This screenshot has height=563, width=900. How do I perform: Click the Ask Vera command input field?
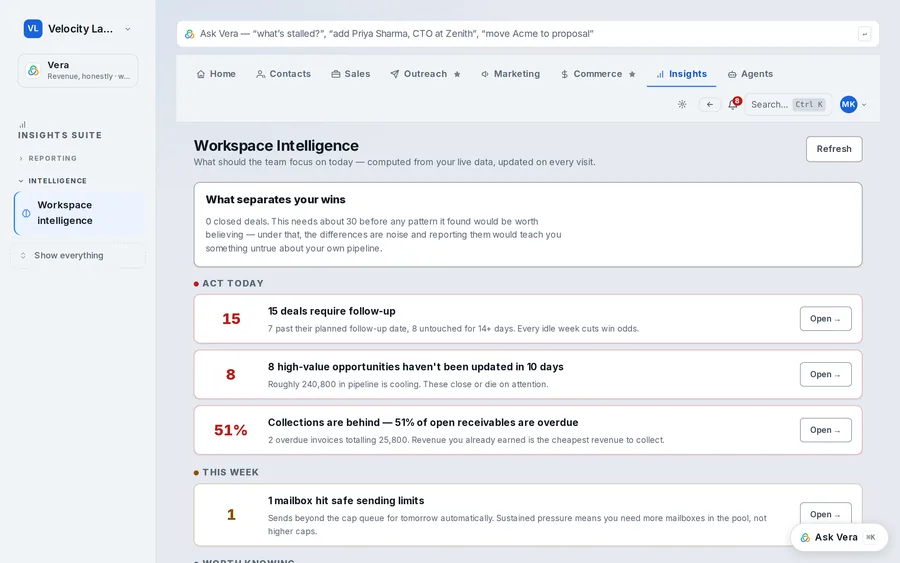pyautogui.click(x=527, y=34)
